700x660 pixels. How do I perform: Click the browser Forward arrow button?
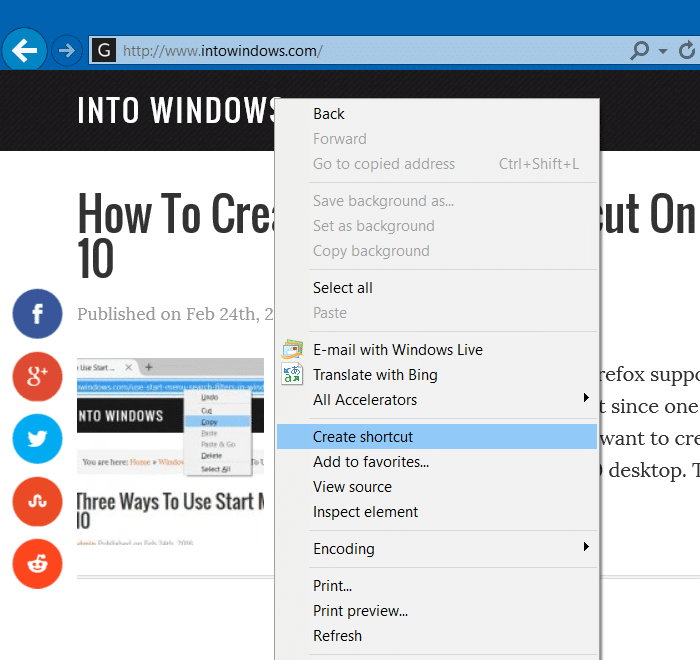(x=67, y=50)
